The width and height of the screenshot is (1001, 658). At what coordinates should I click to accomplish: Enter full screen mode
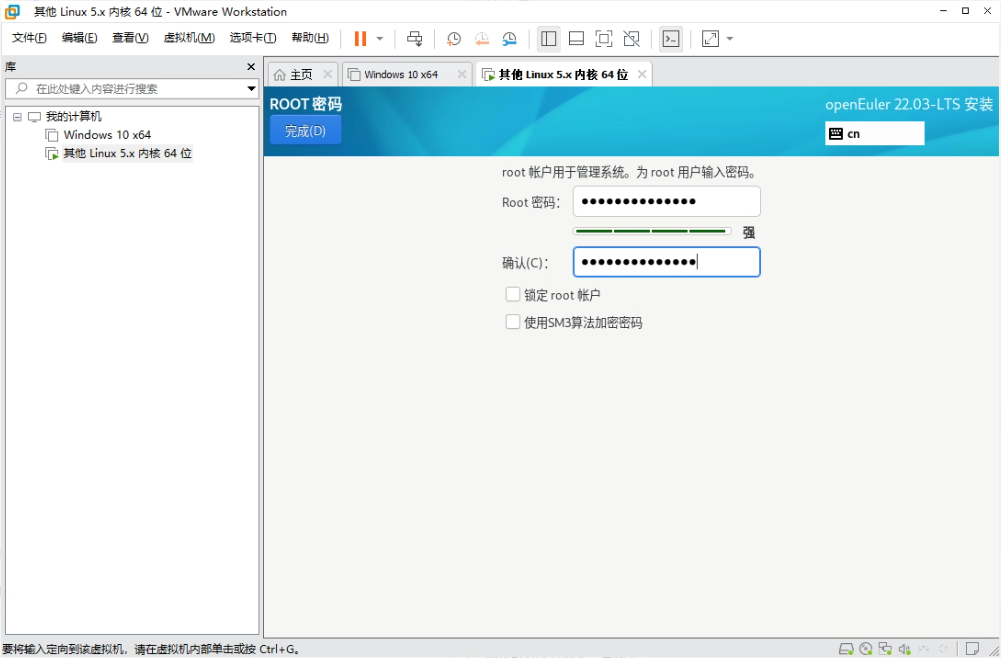coord(603,39)
